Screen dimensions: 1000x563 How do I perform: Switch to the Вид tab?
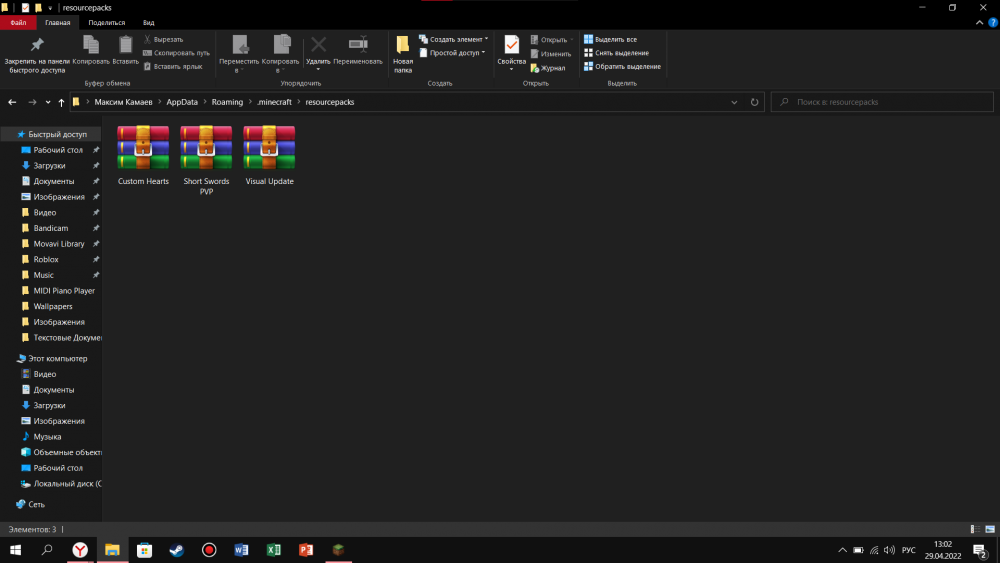149,22
